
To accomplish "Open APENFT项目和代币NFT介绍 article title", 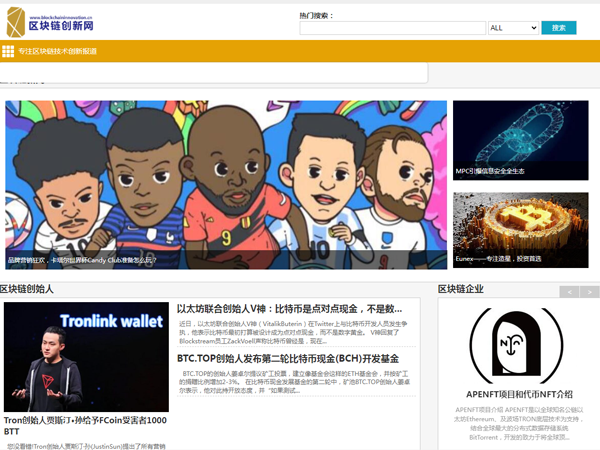I will pos(519,394).
